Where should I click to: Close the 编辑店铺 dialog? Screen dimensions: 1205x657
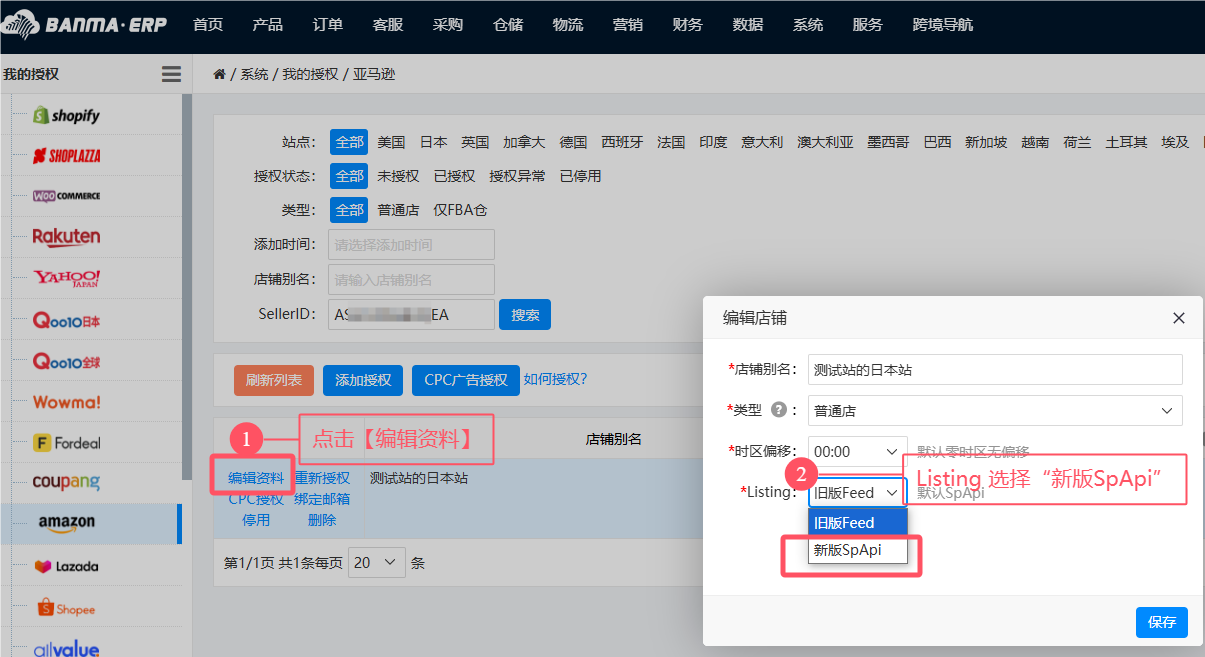tap(1179, 318)
